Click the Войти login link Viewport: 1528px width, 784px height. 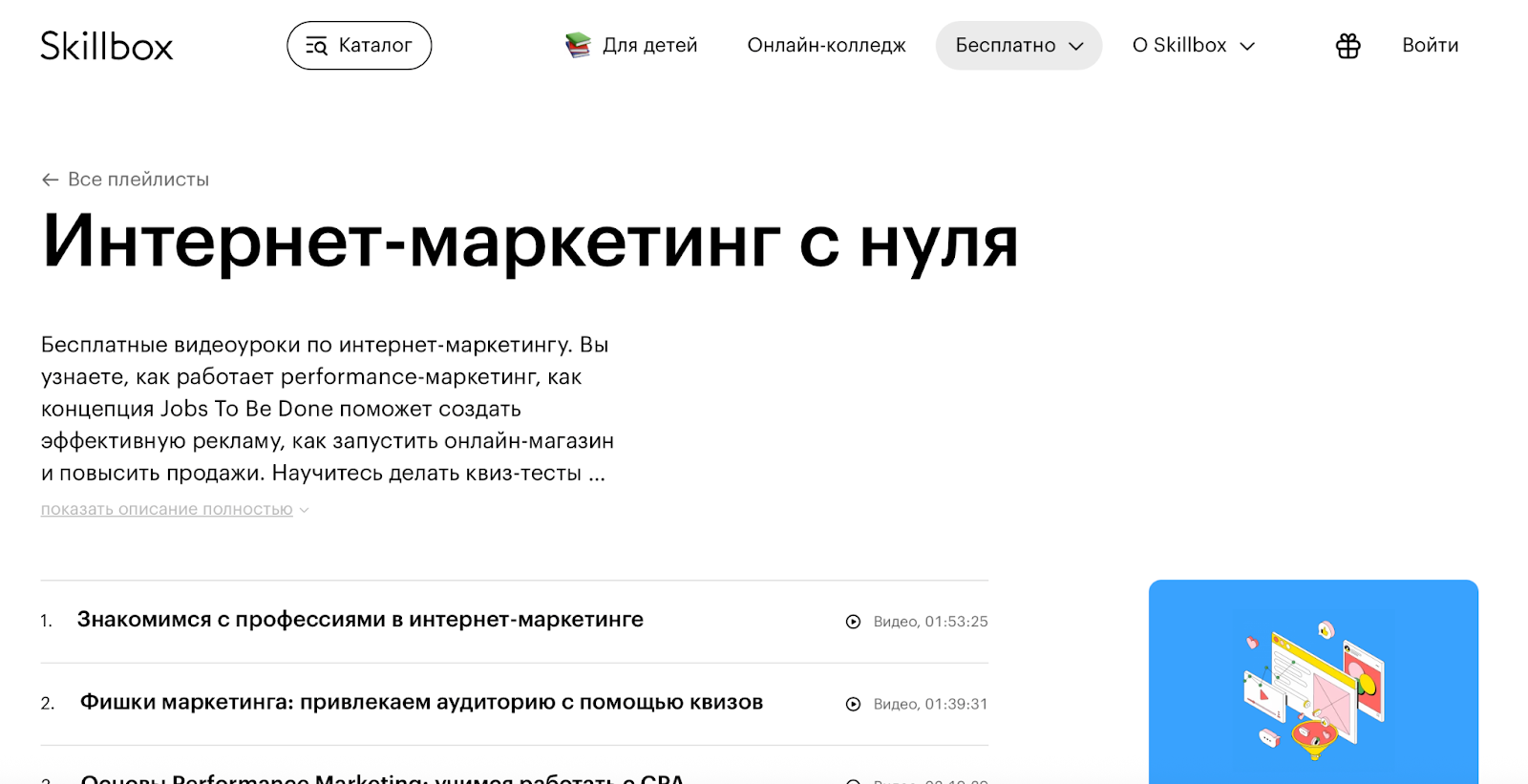pos(1430,46)
